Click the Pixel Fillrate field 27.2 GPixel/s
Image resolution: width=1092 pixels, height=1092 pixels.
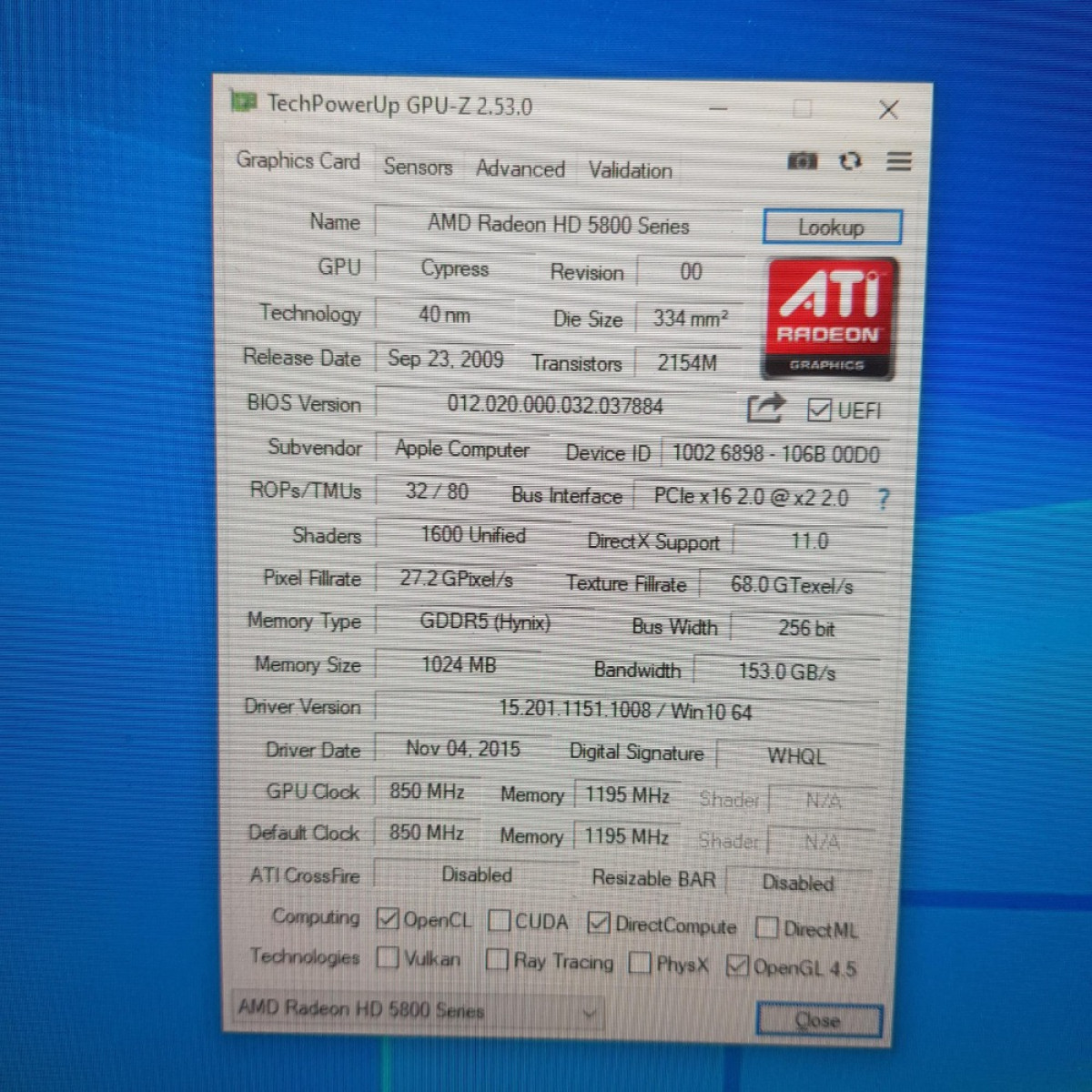coord(456,579)
